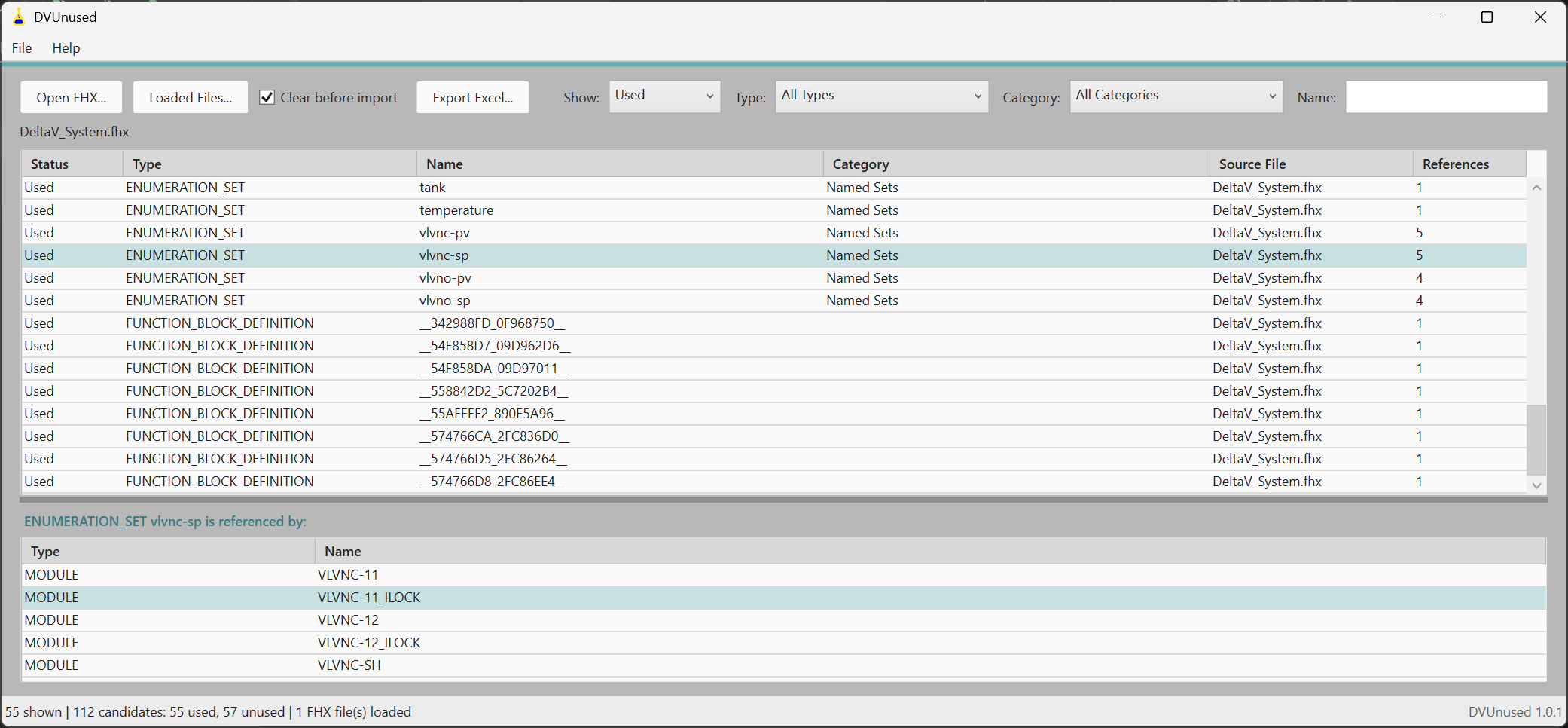The width and height of the screenshot is (1568, 728).
Task: Open the Show dropdown set to Used
Action: point(664,96)
